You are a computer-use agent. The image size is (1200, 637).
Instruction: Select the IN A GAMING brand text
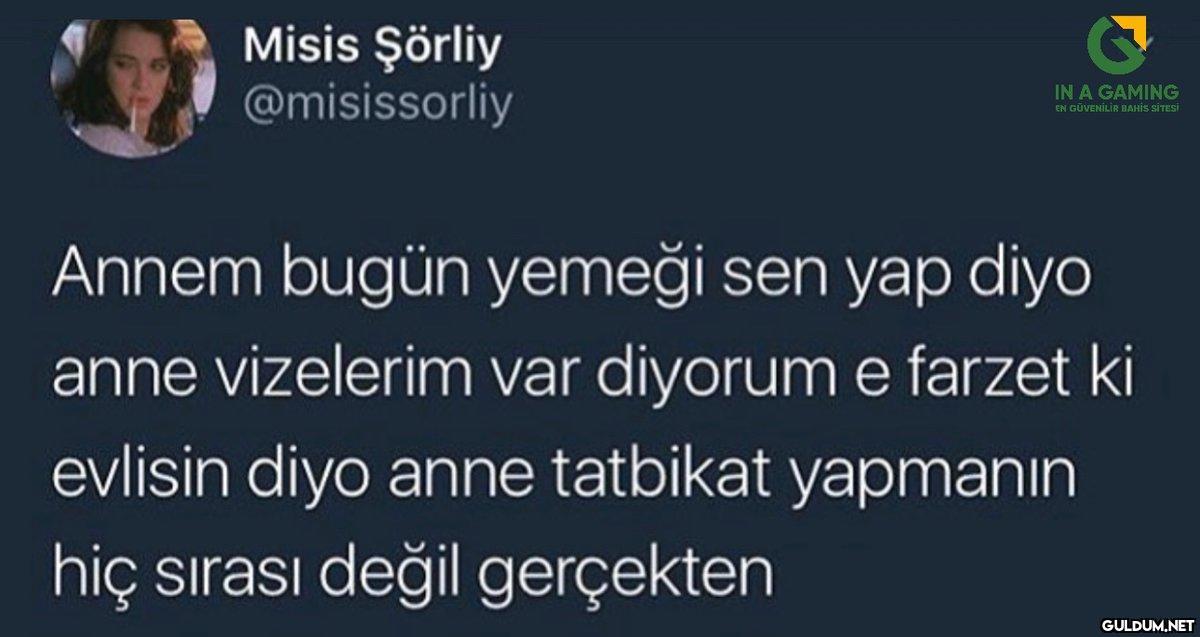(x=1116, y=92)
